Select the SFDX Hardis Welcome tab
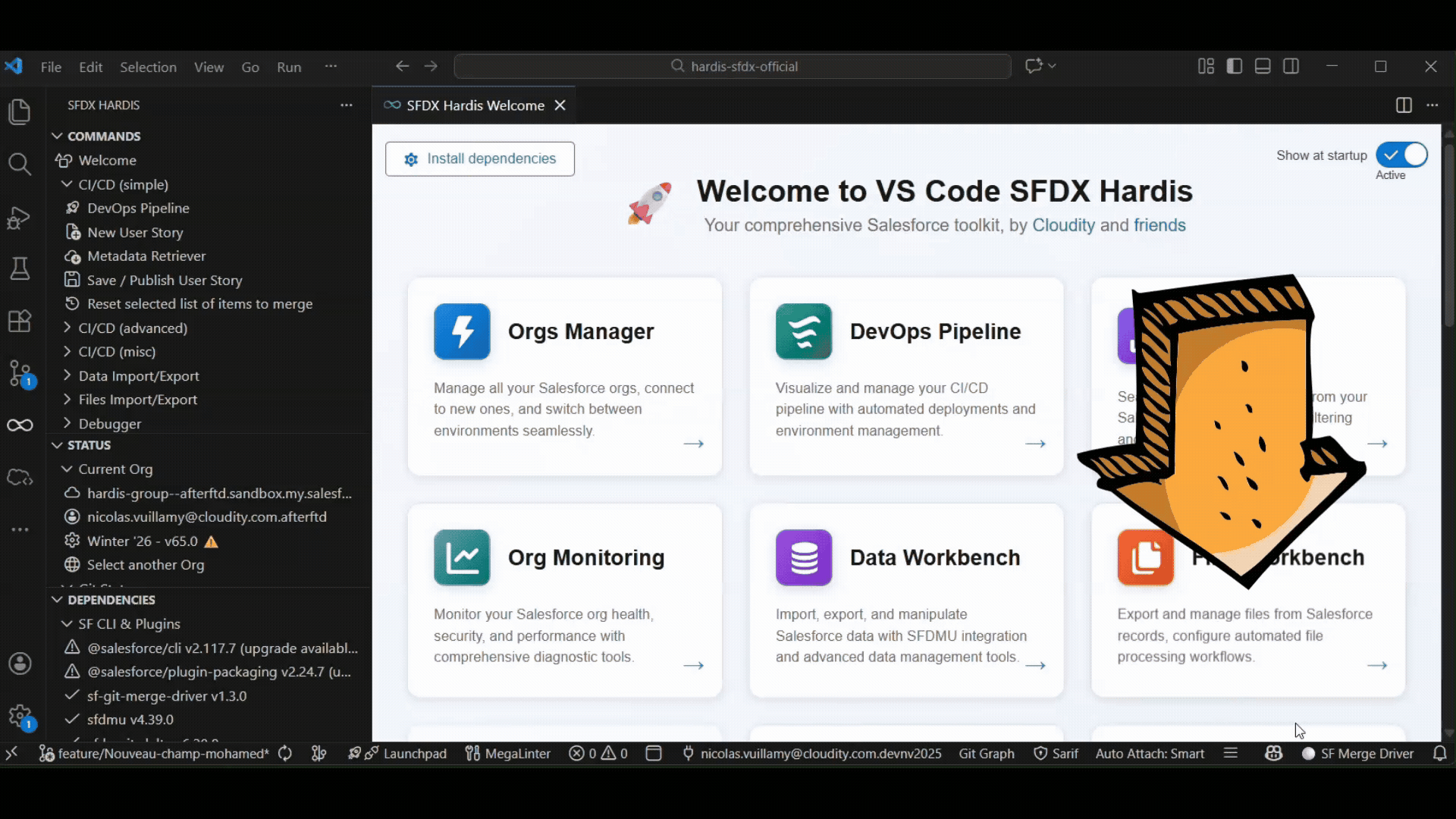1456x819 pixels. pyautogui.click(x=475, y=105)
